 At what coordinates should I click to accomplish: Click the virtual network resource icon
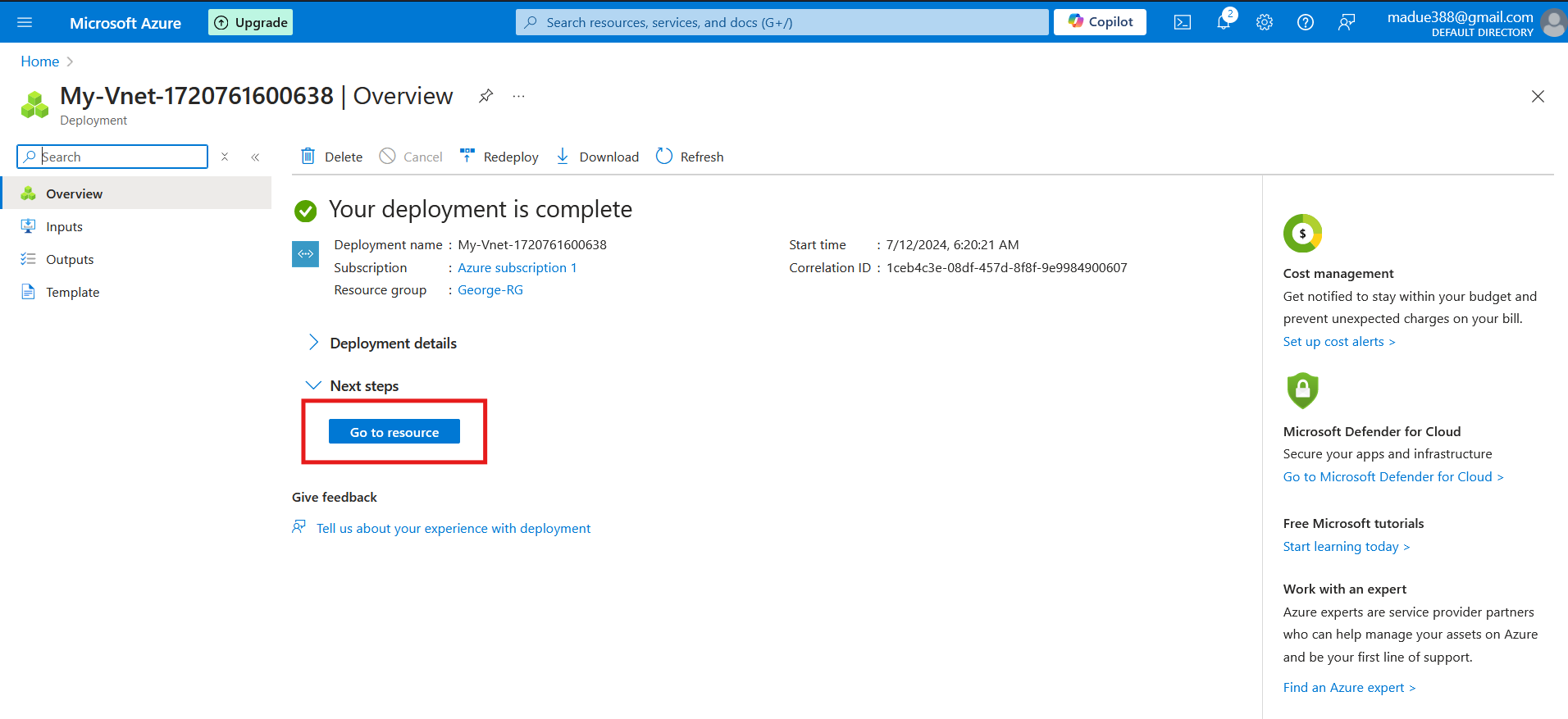point(306,254)
